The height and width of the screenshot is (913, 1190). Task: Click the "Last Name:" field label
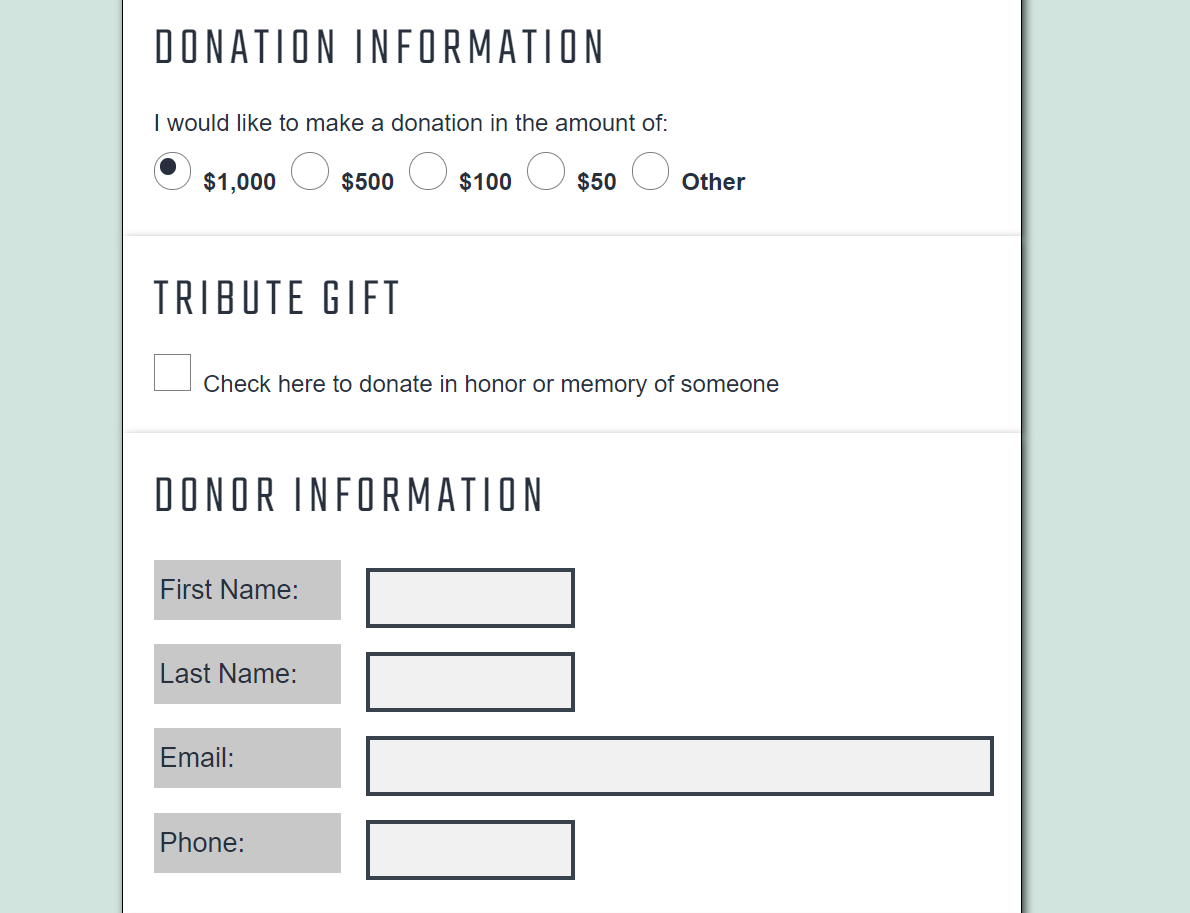pyautogui.click(x=228, y=674)
